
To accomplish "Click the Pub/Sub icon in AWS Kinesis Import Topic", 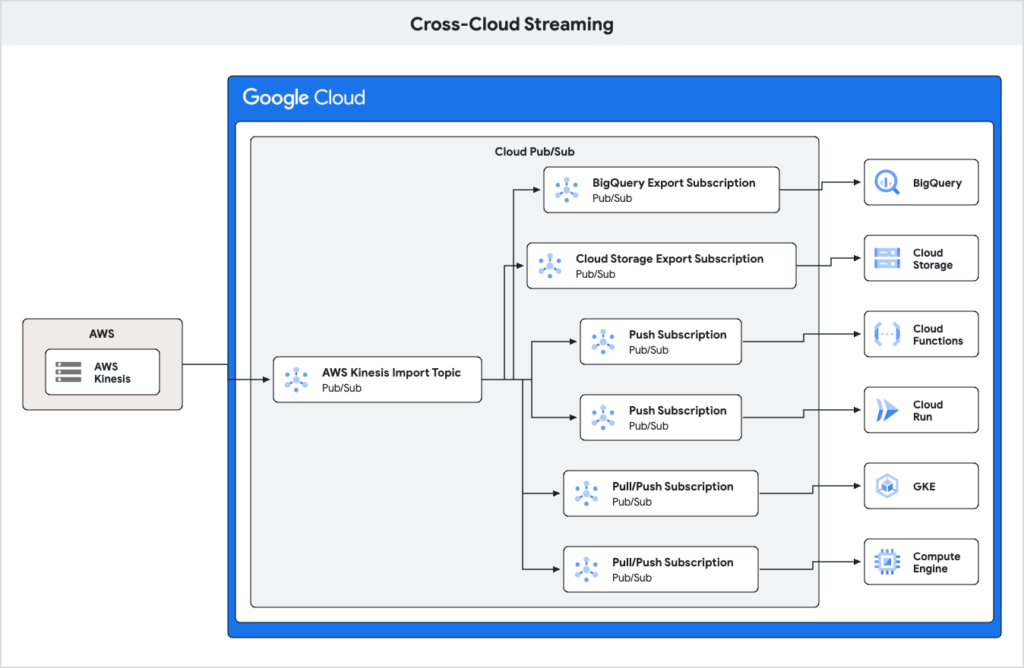I will (x=295, y=379).
